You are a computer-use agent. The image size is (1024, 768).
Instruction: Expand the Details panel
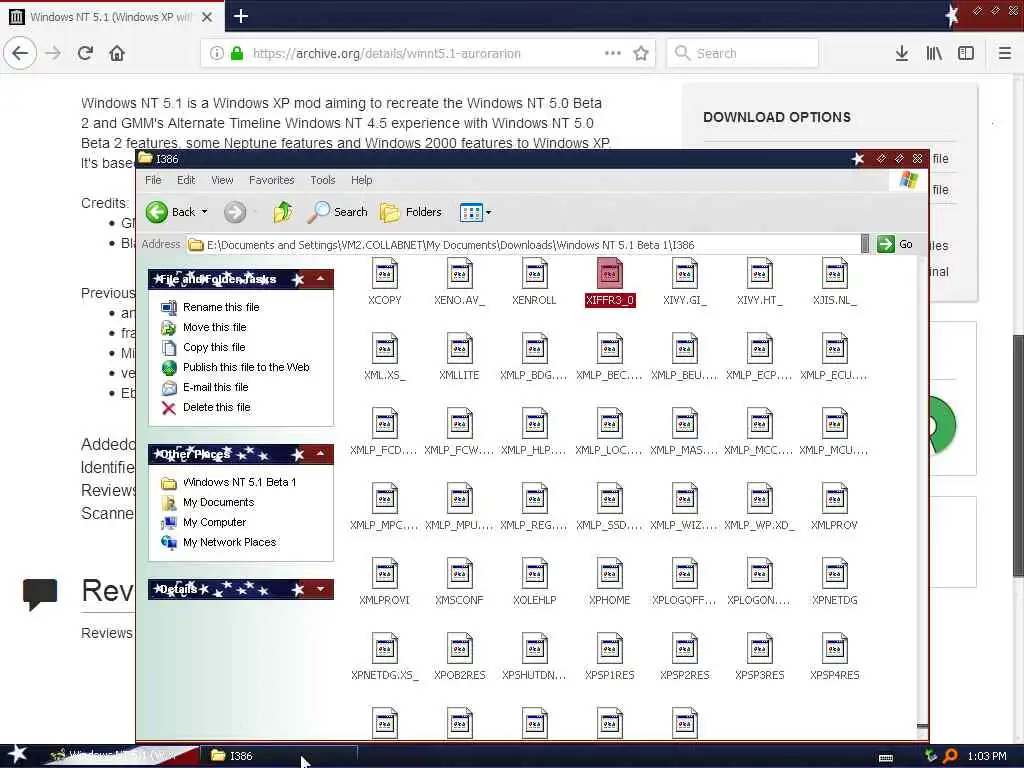[321, 589]
